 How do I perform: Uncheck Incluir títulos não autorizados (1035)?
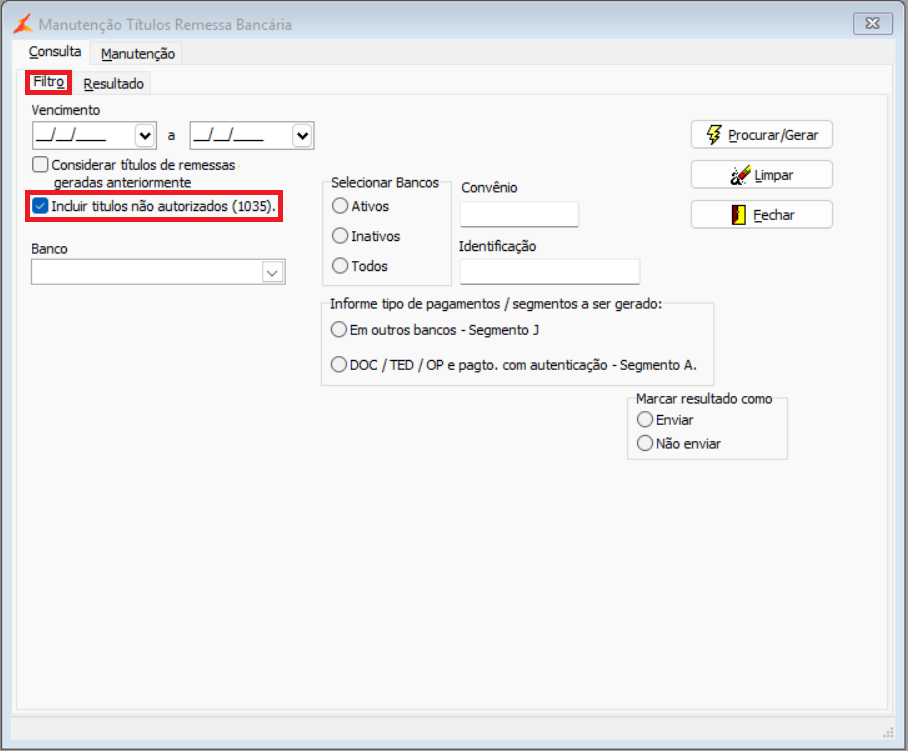pos(40,206)
